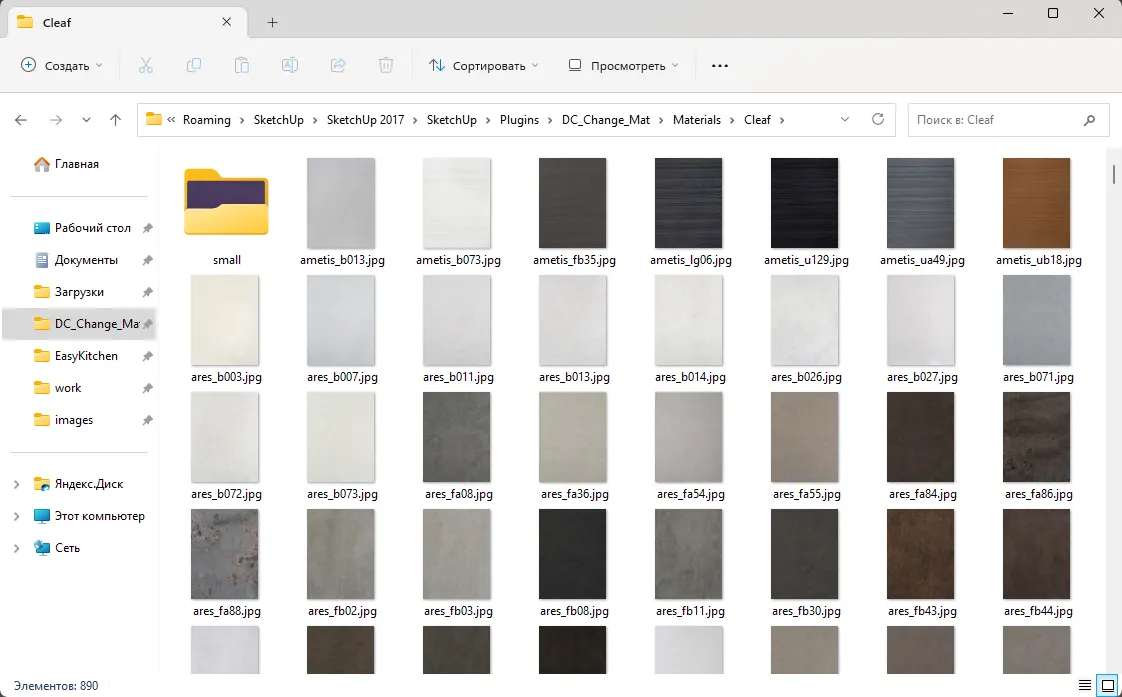Viewport: 1122px width, 697px height.
Task: Navigate to Plugins in the address breadcrumb
Action: 519,120
